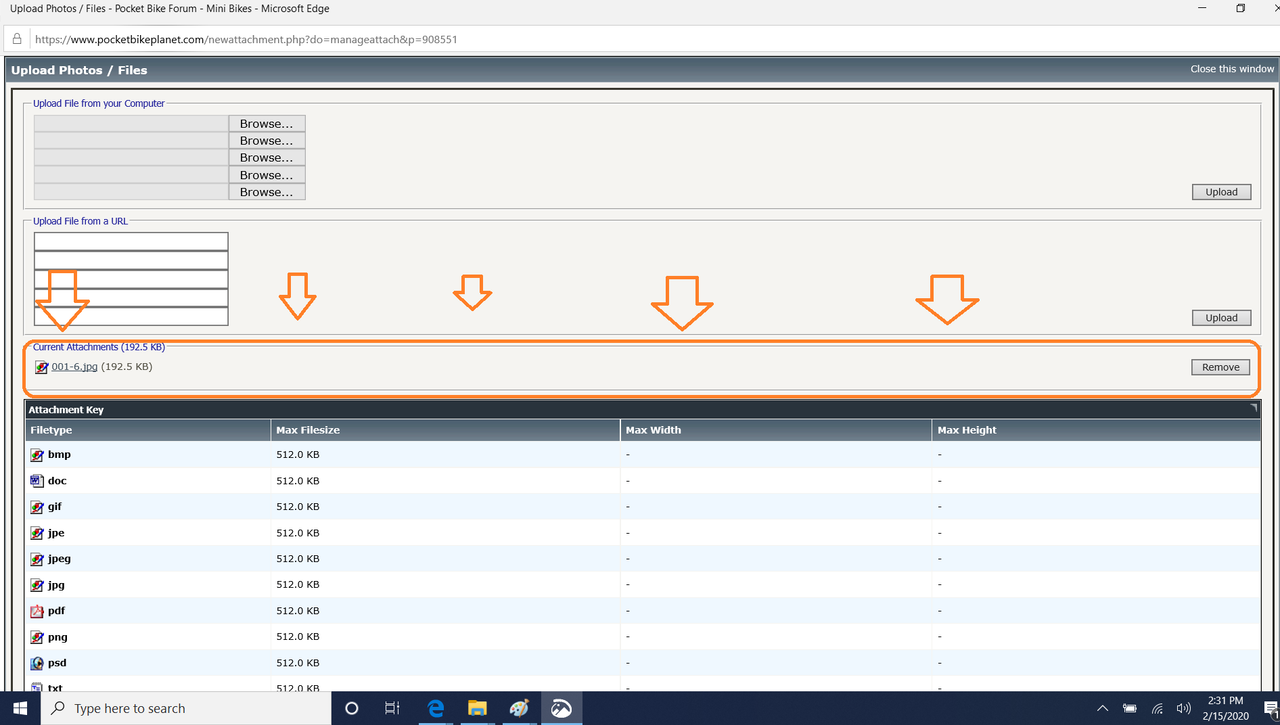The height and width of the screenshot is (725, 1280).
Task: Click the browser address bar URL
Action: [x=246, y=40]
